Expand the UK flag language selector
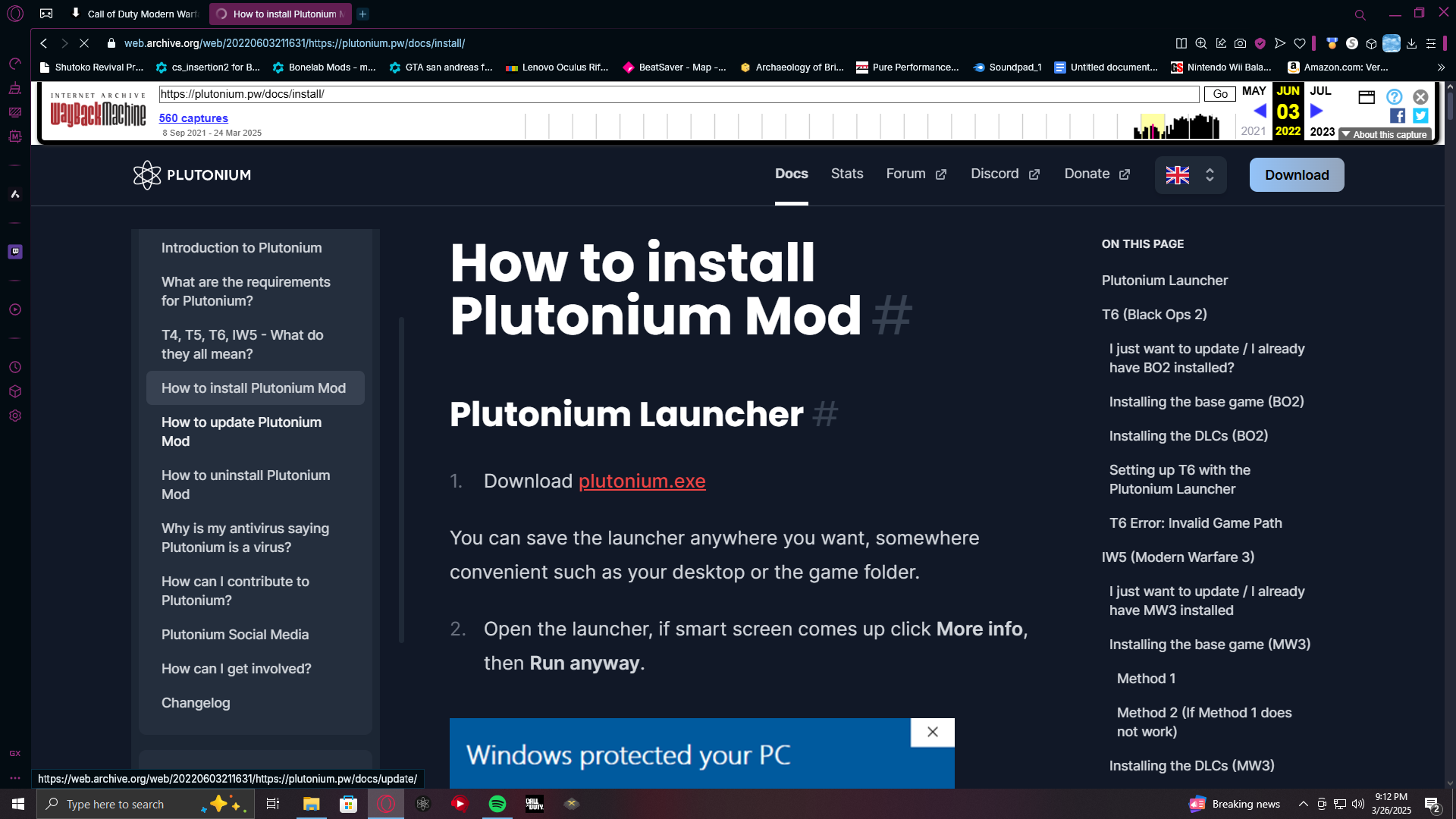Viewport: 1456px width, 819px height. coord(1190,175)
